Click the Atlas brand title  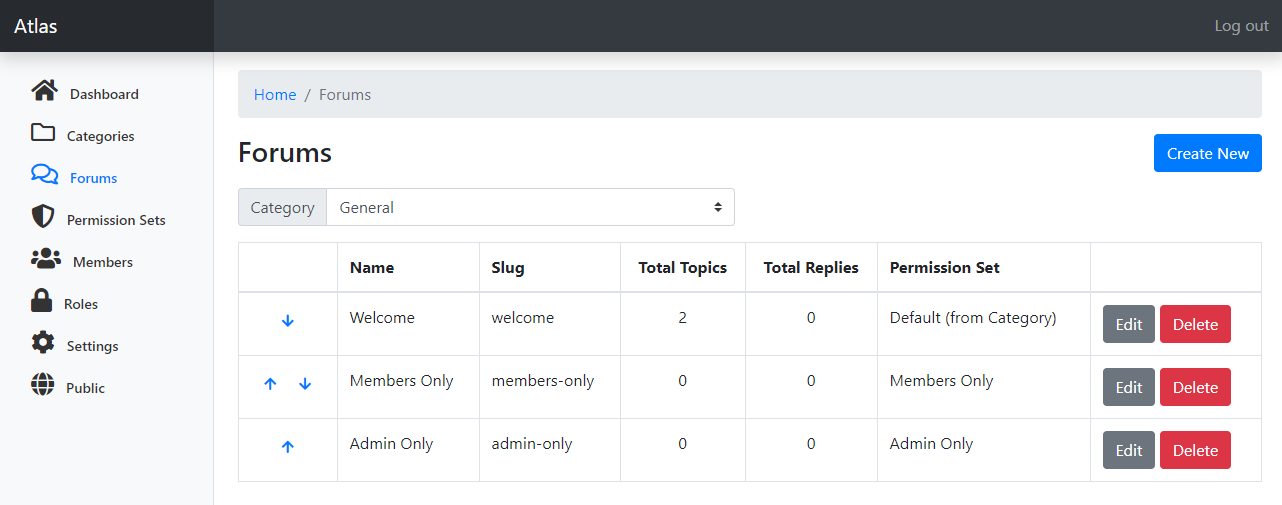(x=36, y=26)
